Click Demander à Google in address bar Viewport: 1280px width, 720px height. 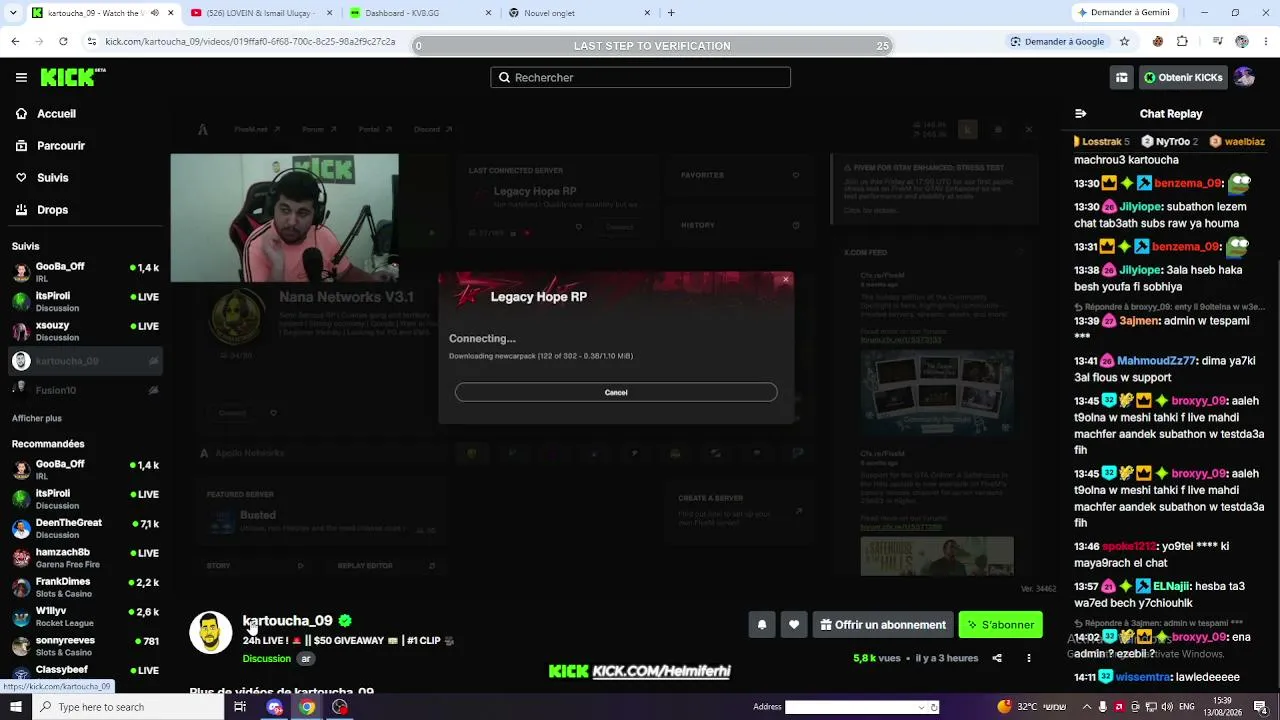[1056, 42]
